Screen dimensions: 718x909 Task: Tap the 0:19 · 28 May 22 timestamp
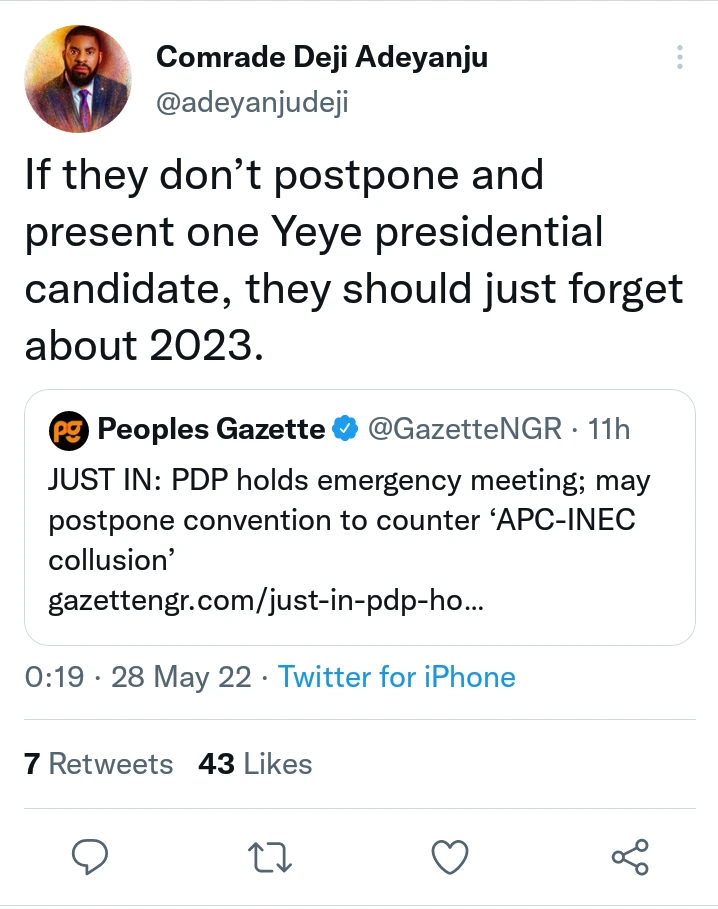(x=138, y=677)
